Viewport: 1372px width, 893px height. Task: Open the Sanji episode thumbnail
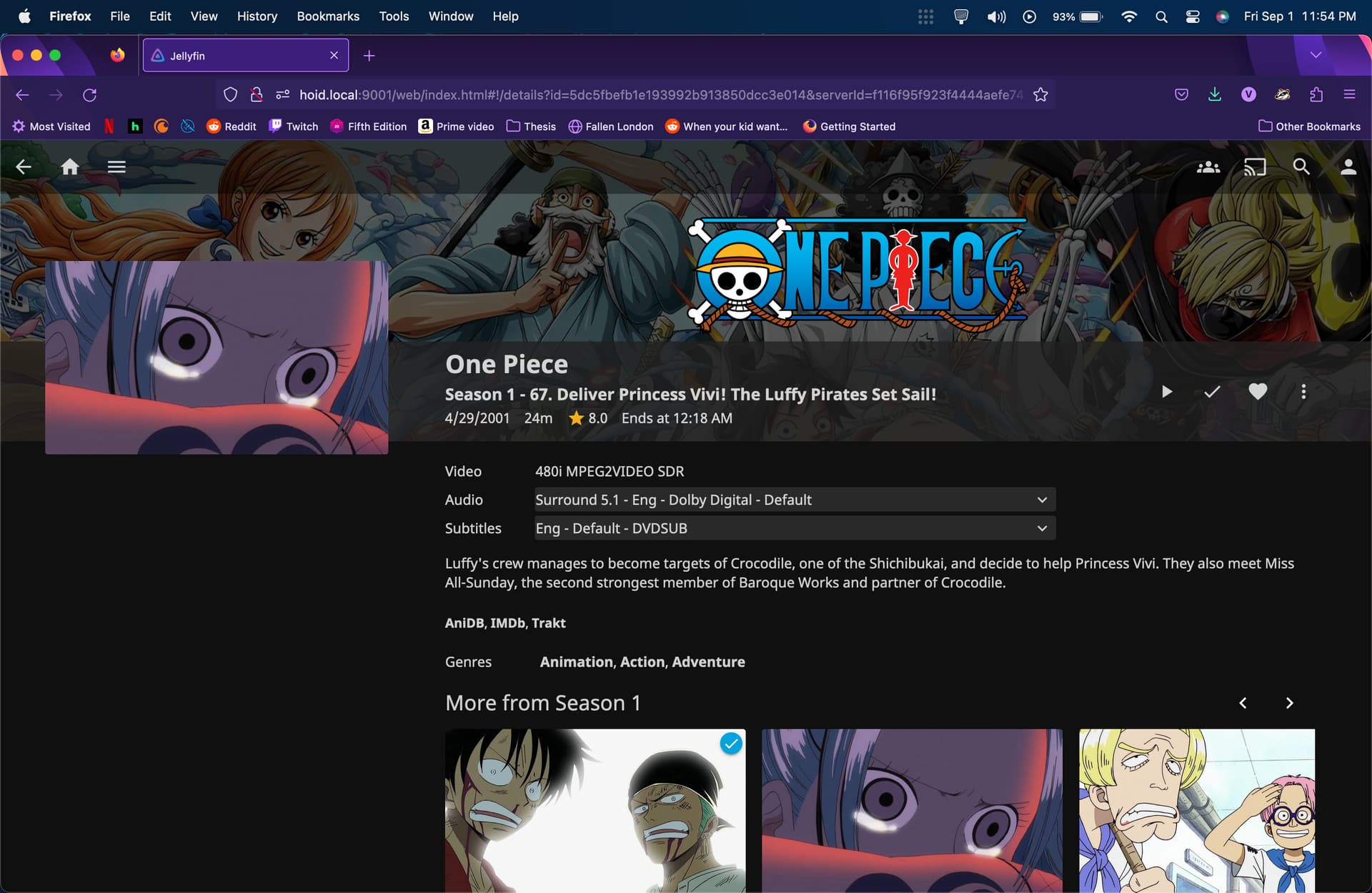click(x=1196, y=810)
